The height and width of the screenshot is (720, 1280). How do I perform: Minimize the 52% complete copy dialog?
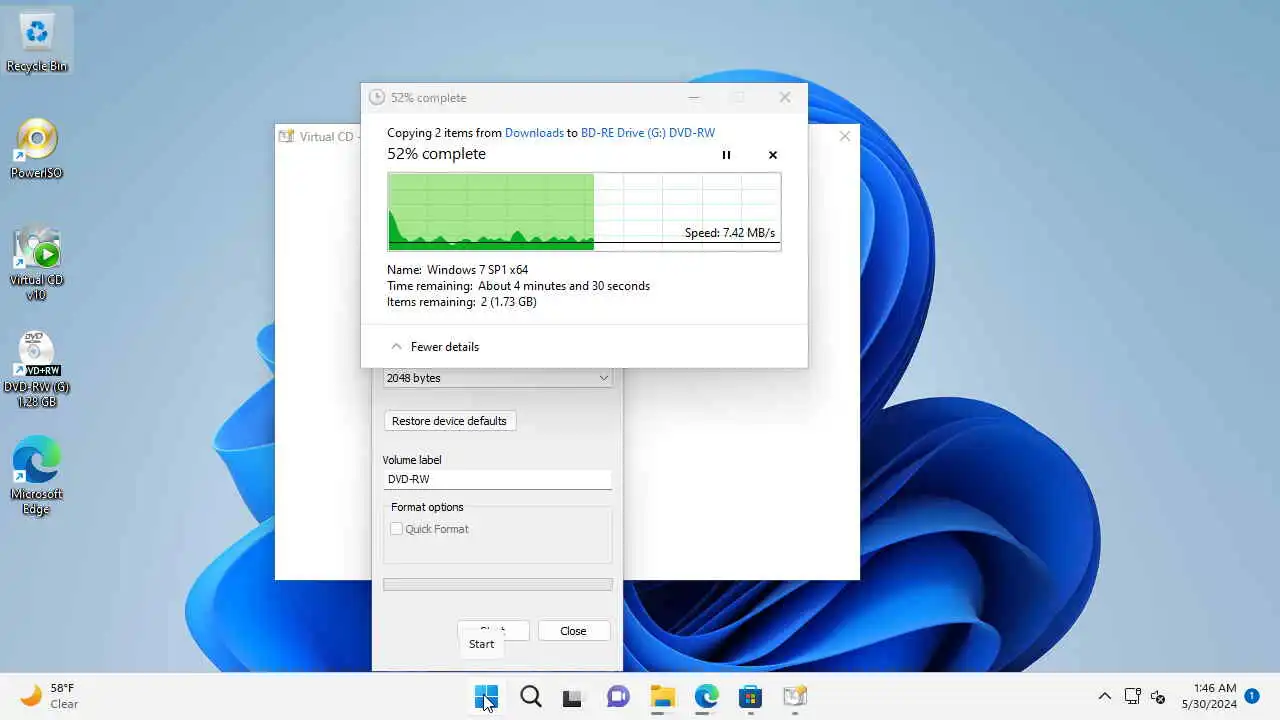(694, 98)
